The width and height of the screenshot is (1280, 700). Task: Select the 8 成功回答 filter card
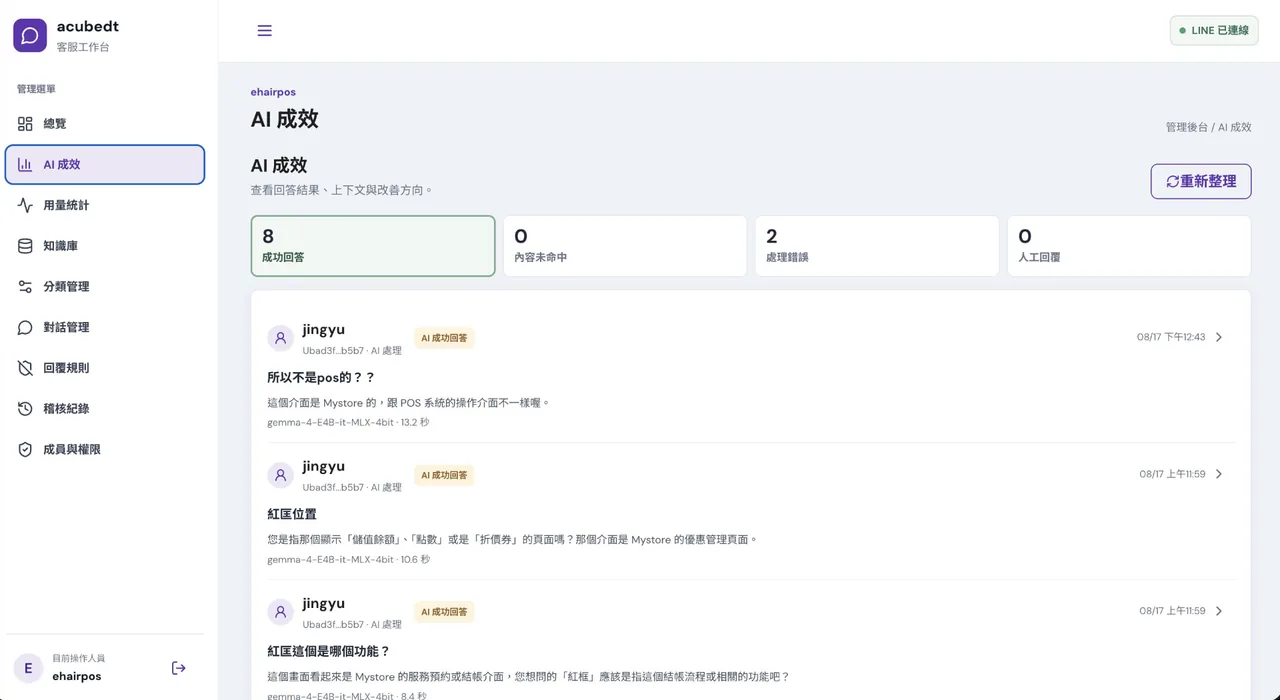[x=373, y=246]
